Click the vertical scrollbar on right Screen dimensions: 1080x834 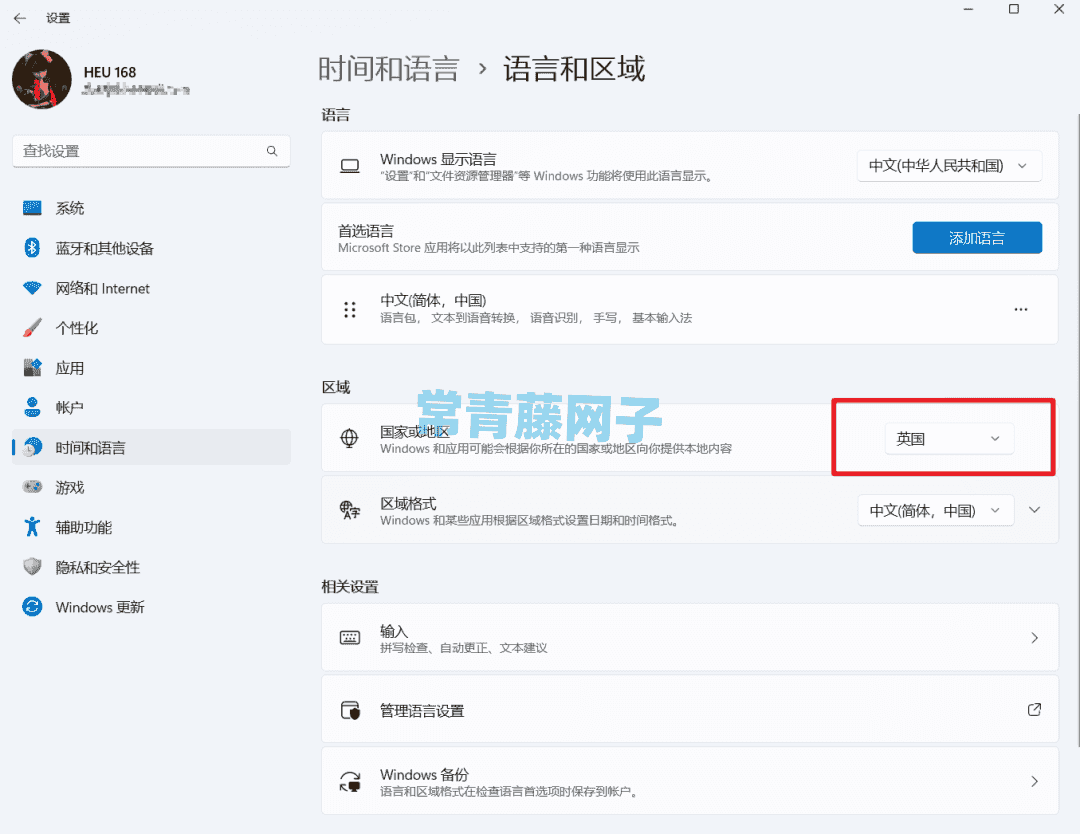pos(1077,428)
